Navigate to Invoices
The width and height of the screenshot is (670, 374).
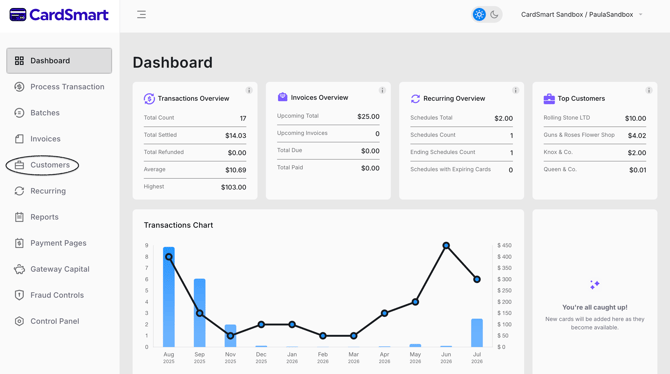point(59,139)
